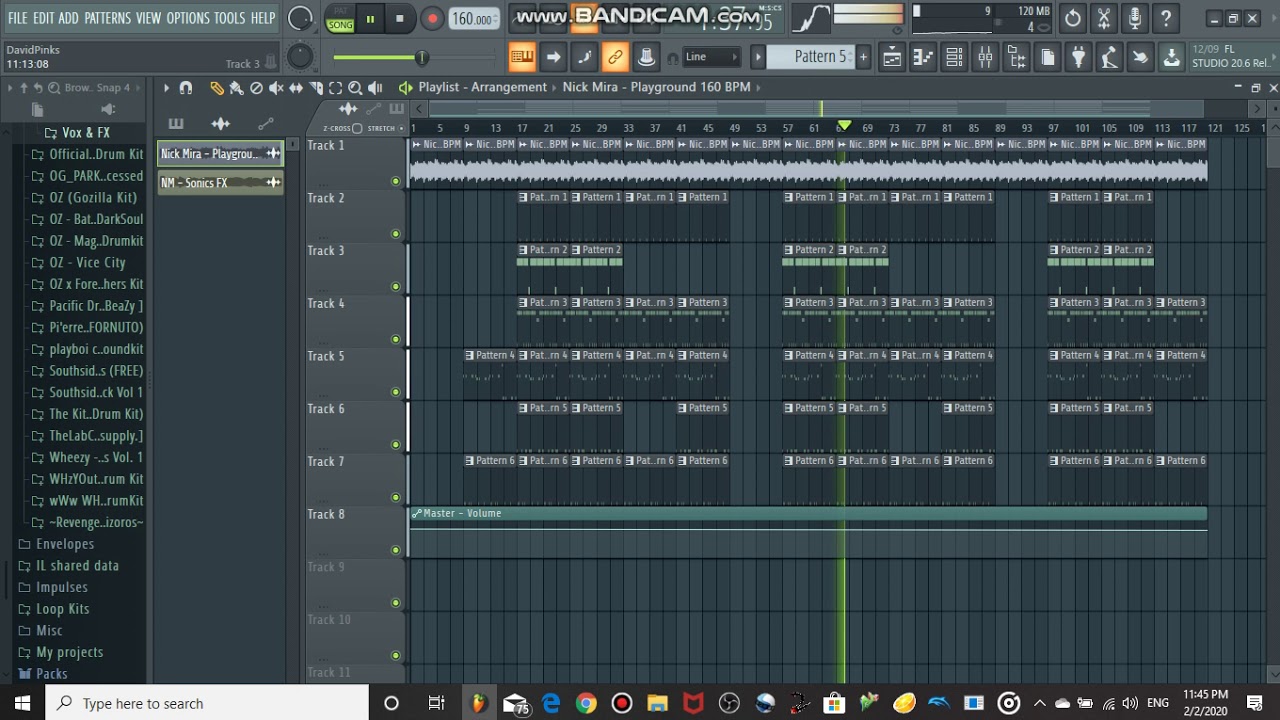Open the Playlist options menu arrow

coord(166,88)
